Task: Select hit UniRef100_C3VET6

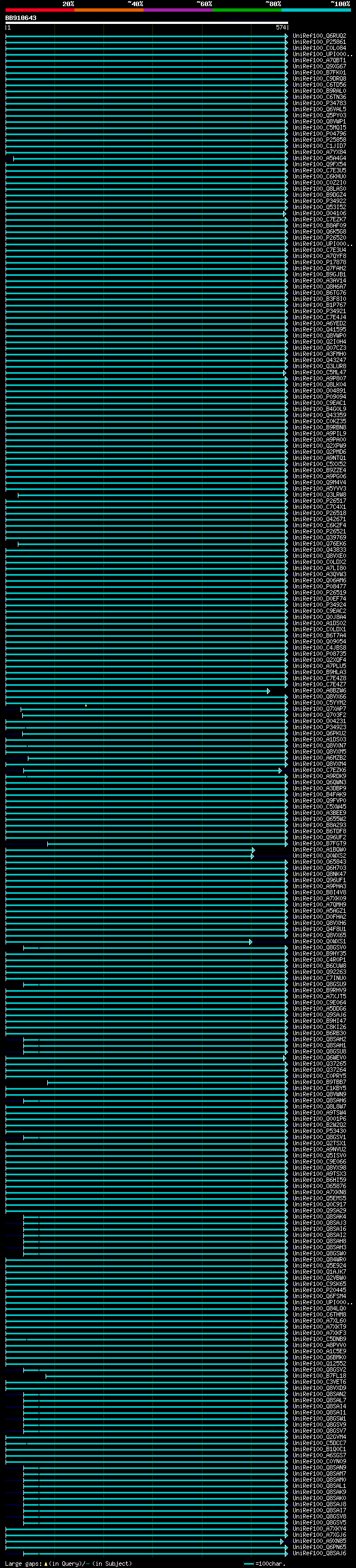Action: [319, 1382]
